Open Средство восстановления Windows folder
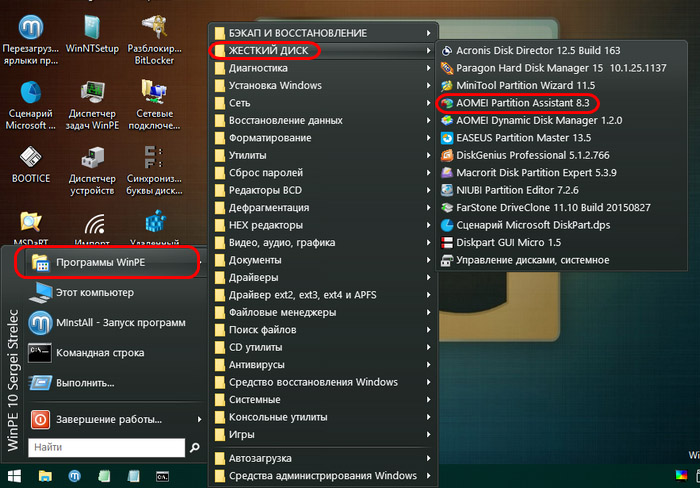The height and width of the screenshot is (488, 700). pyautogui.click(x=323, y=382)
